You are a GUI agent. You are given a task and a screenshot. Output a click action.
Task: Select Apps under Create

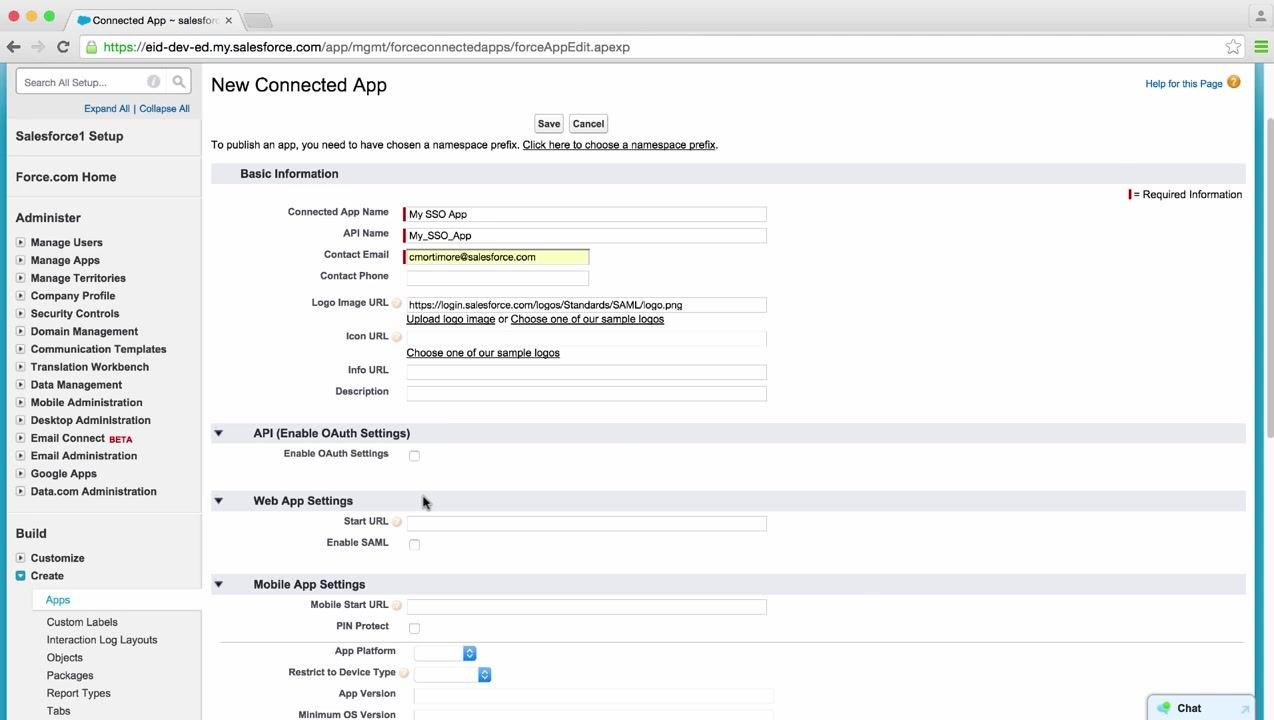tap(58, 600)
